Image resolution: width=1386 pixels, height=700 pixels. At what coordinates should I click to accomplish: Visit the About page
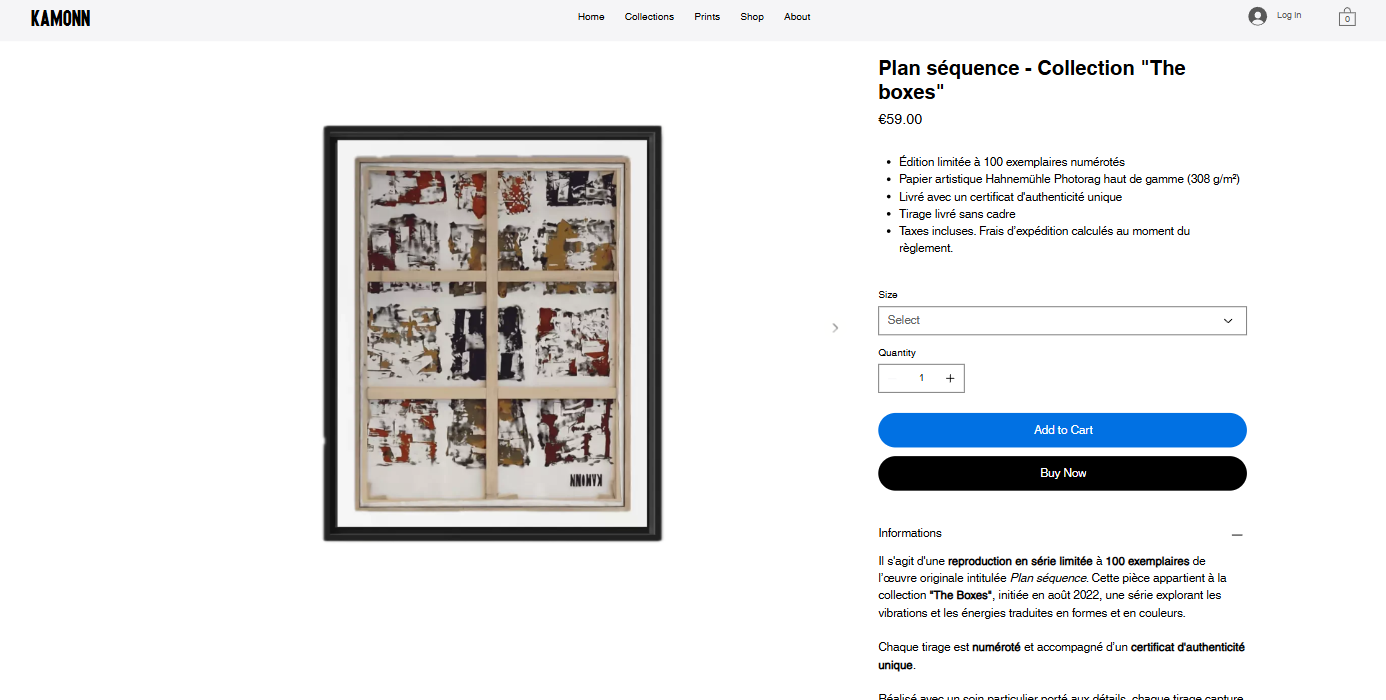coord(797,17)
